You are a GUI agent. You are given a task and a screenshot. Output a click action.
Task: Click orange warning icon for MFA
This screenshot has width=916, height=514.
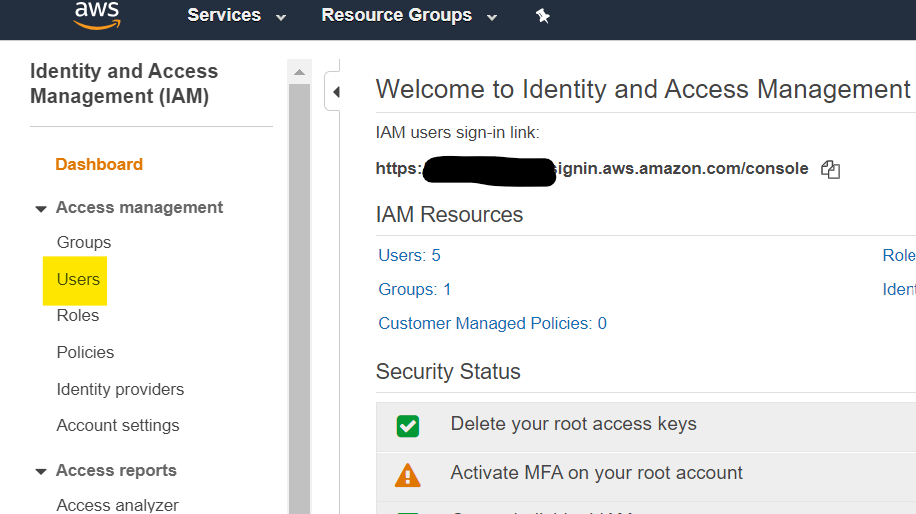pos(408,474)
